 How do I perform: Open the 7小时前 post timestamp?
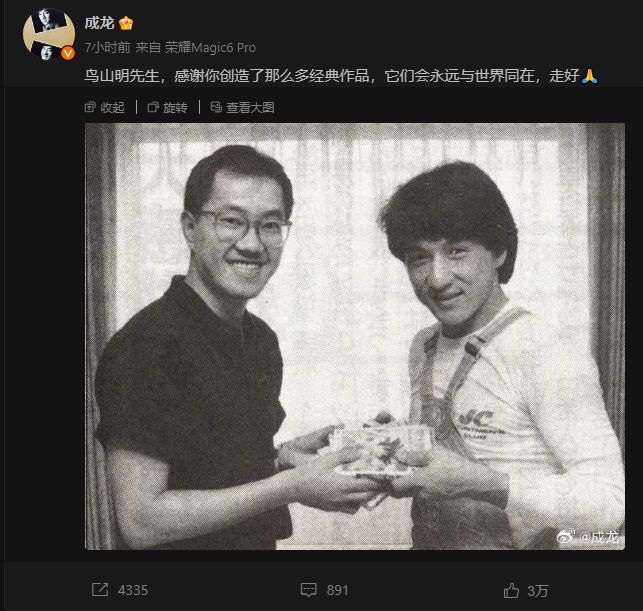[x=107, y=48]
